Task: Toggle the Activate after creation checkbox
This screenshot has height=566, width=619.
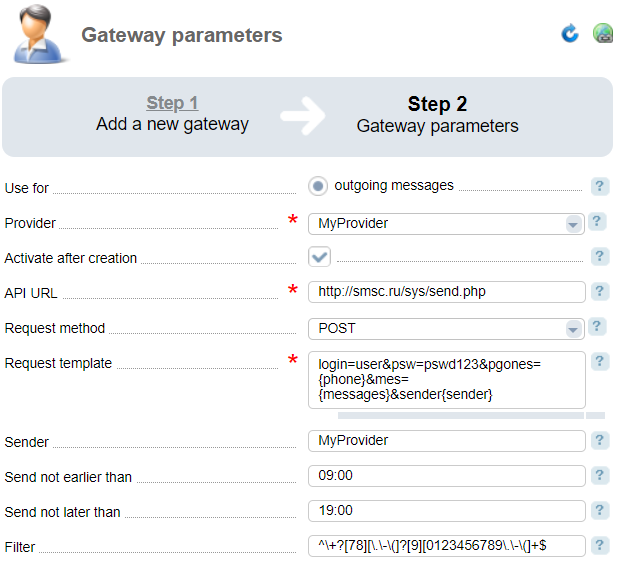Action: [x=319, y=257]
